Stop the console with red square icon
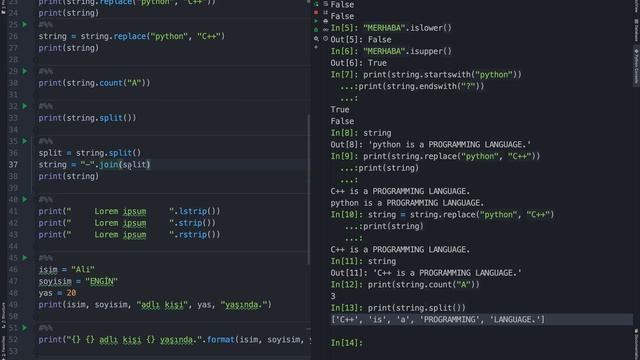Viewport: 640px width, 360px height. (x=316, y=13)
